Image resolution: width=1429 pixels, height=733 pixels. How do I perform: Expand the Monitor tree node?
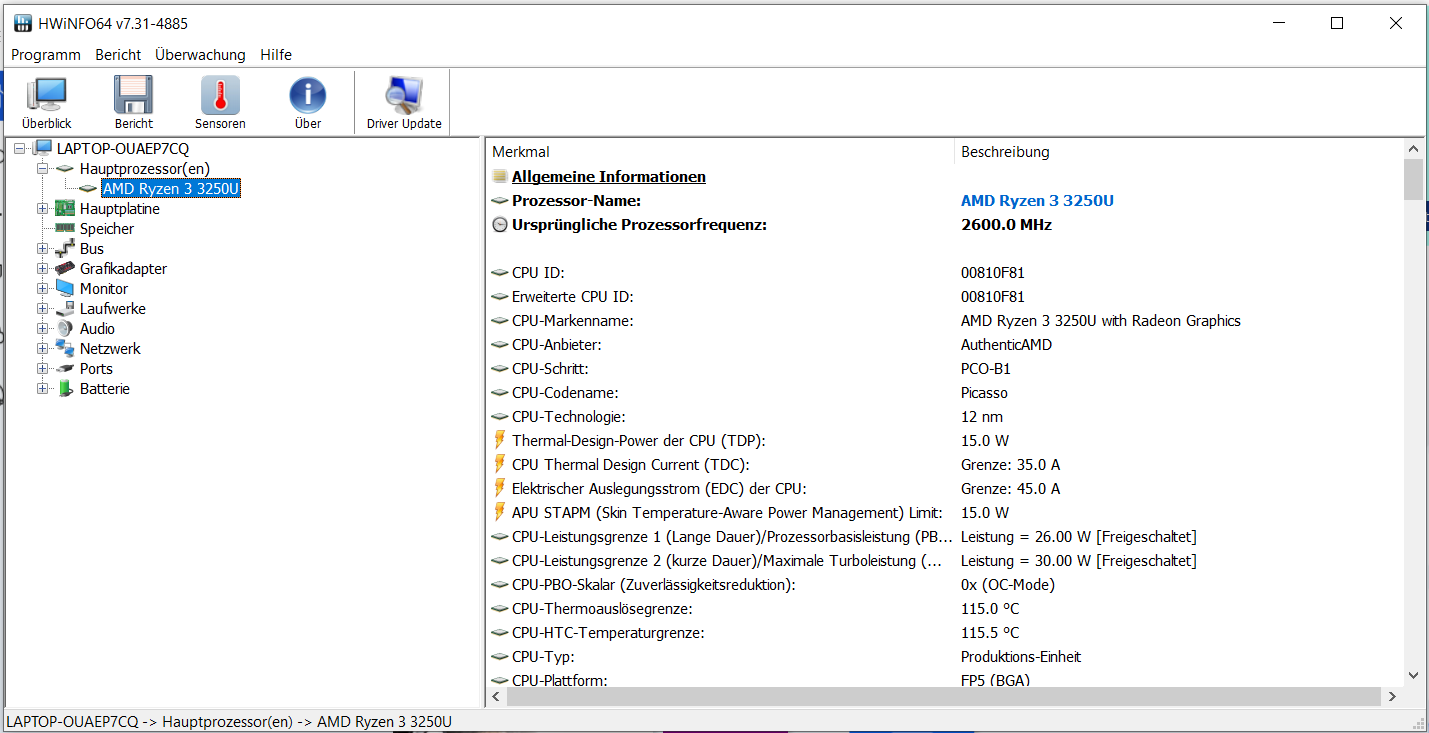(42, 289)
